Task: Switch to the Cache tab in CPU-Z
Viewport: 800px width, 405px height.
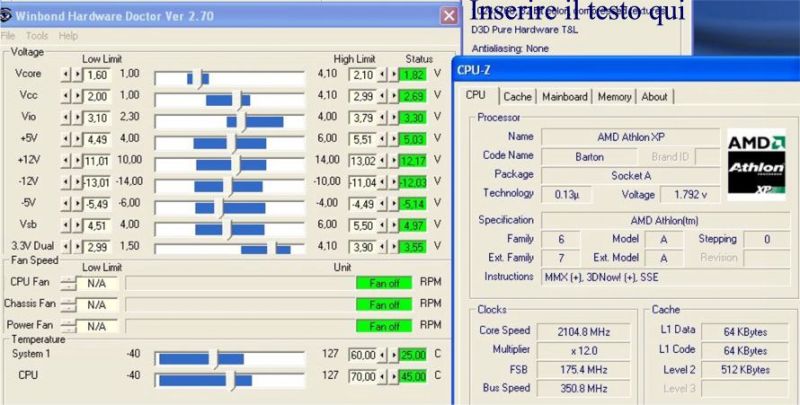Action: pyautogui.click(x=517, y=96)
